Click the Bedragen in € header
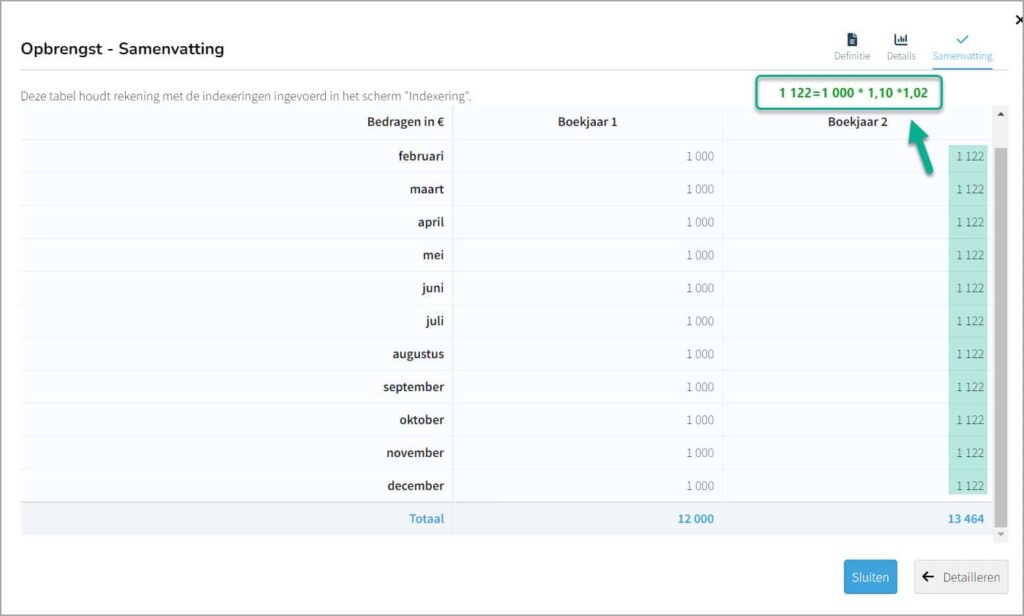This screenshot has height=616, width=1024. pyautogui.click(x=405, y=122)
